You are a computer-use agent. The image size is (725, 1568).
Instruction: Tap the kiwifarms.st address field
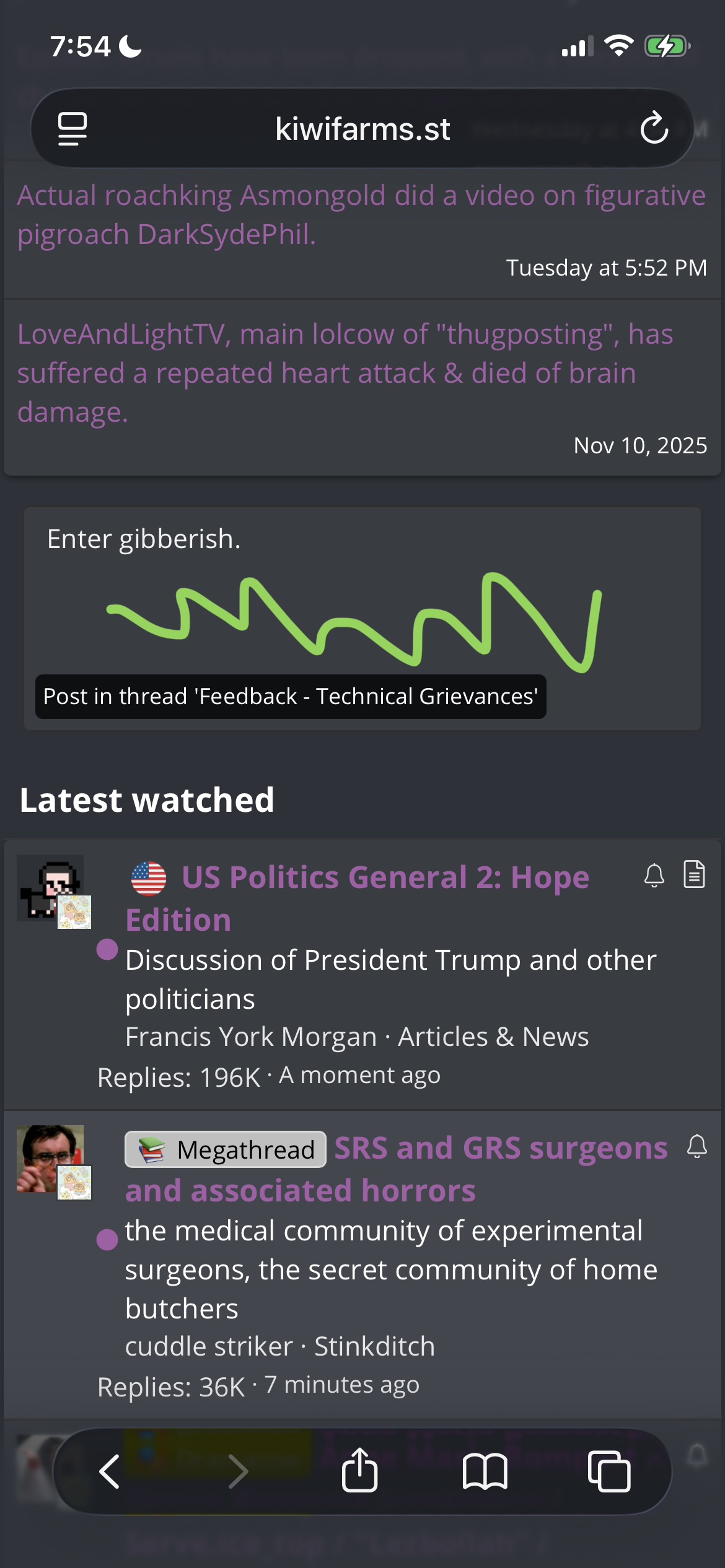pos(362,128)
